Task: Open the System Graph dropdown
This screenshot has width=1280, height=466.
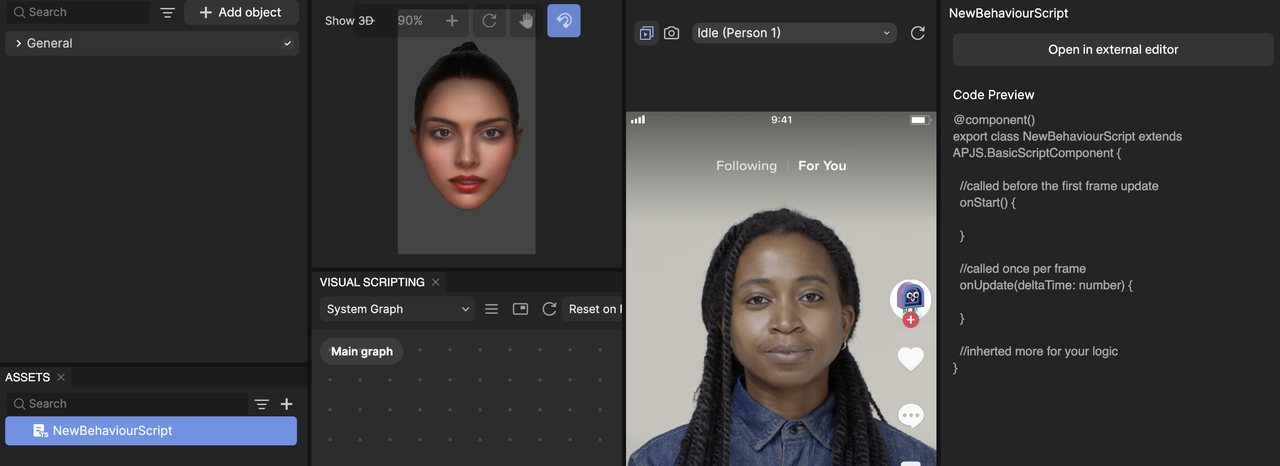Action: pos(397,309)
